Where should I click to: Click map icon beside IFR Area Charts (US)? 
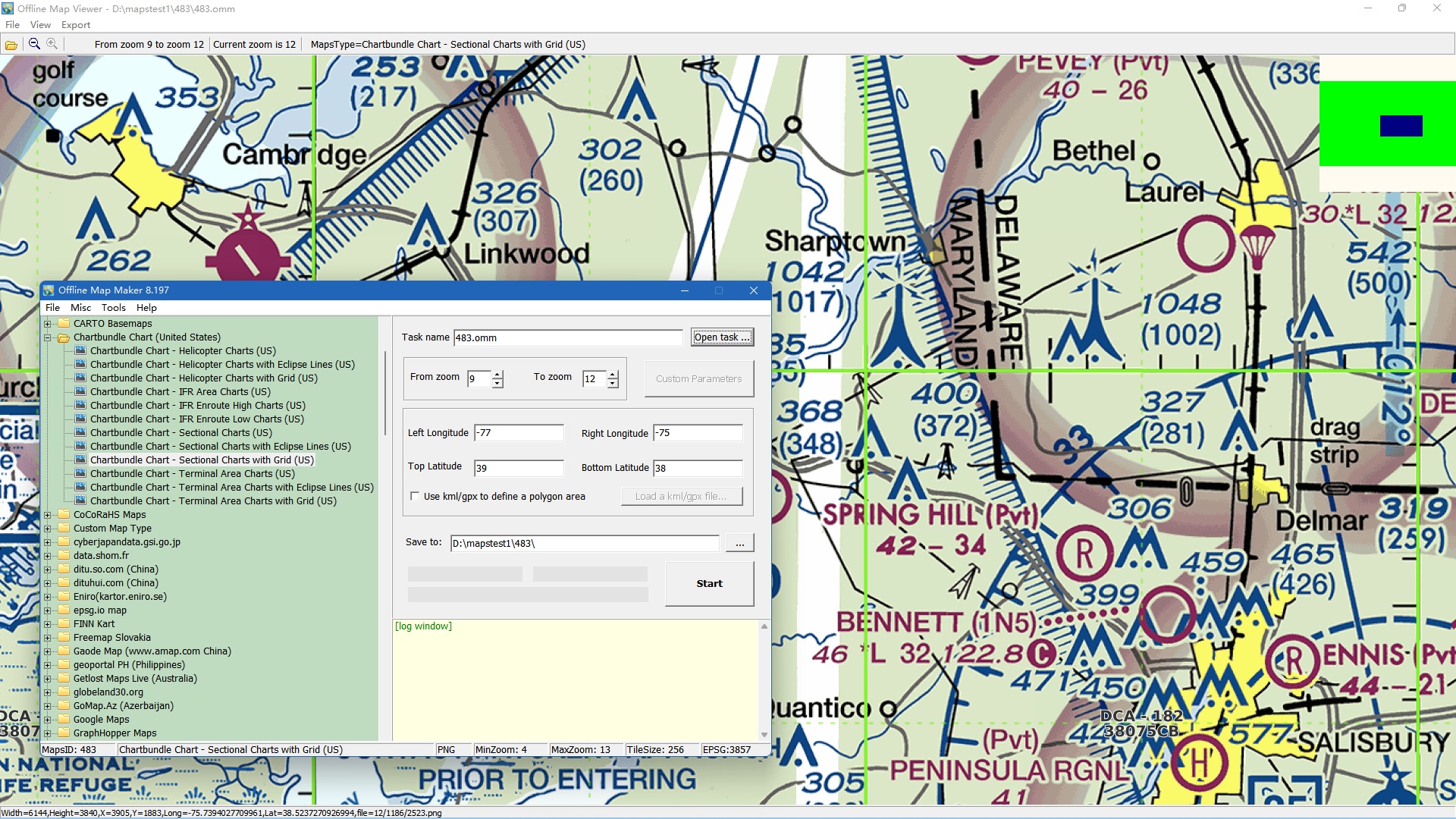pos(80,392)
